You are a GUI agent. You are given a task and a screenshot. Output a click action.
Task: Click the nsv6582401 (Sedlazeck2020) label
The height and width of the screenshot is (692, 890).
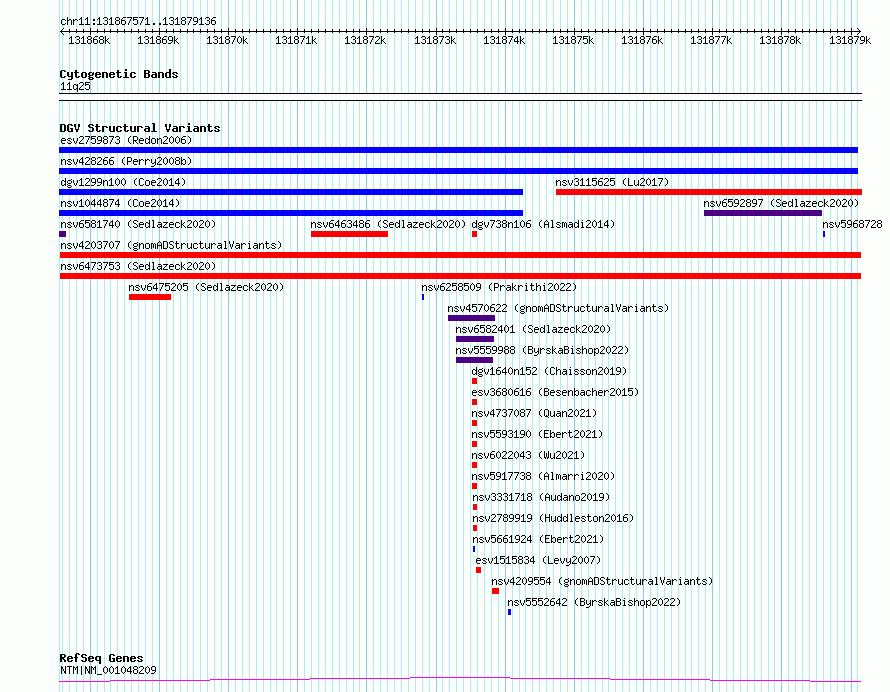pos(533,329)
